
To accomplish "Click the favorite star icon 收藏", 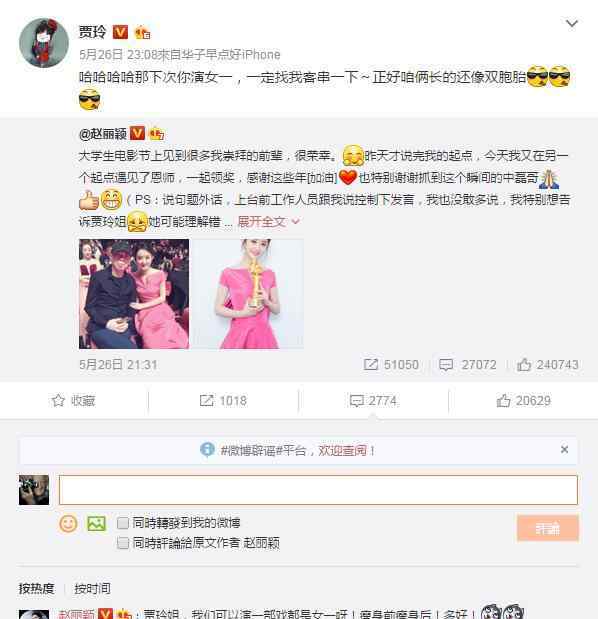I will point(73,401).
